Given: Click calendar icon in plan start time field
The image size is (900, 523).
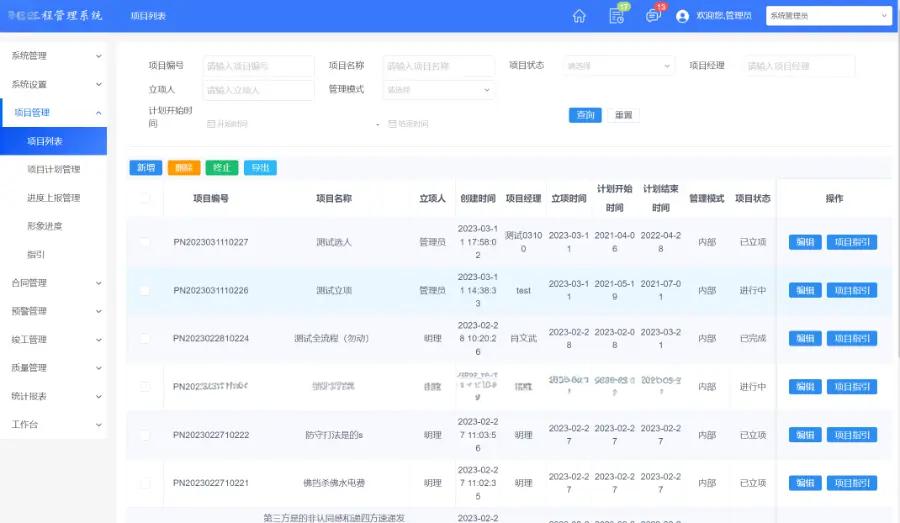Looking at the screenshot, I should click(211, 123).
